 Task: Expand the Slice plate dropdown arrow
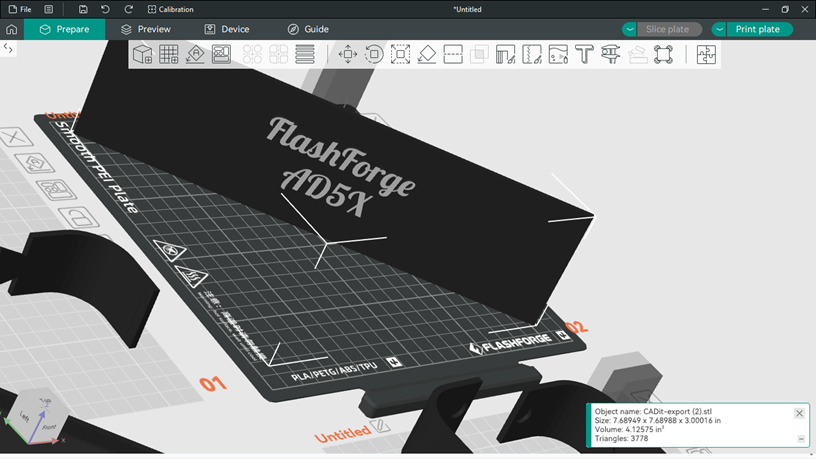coord(629,29)
